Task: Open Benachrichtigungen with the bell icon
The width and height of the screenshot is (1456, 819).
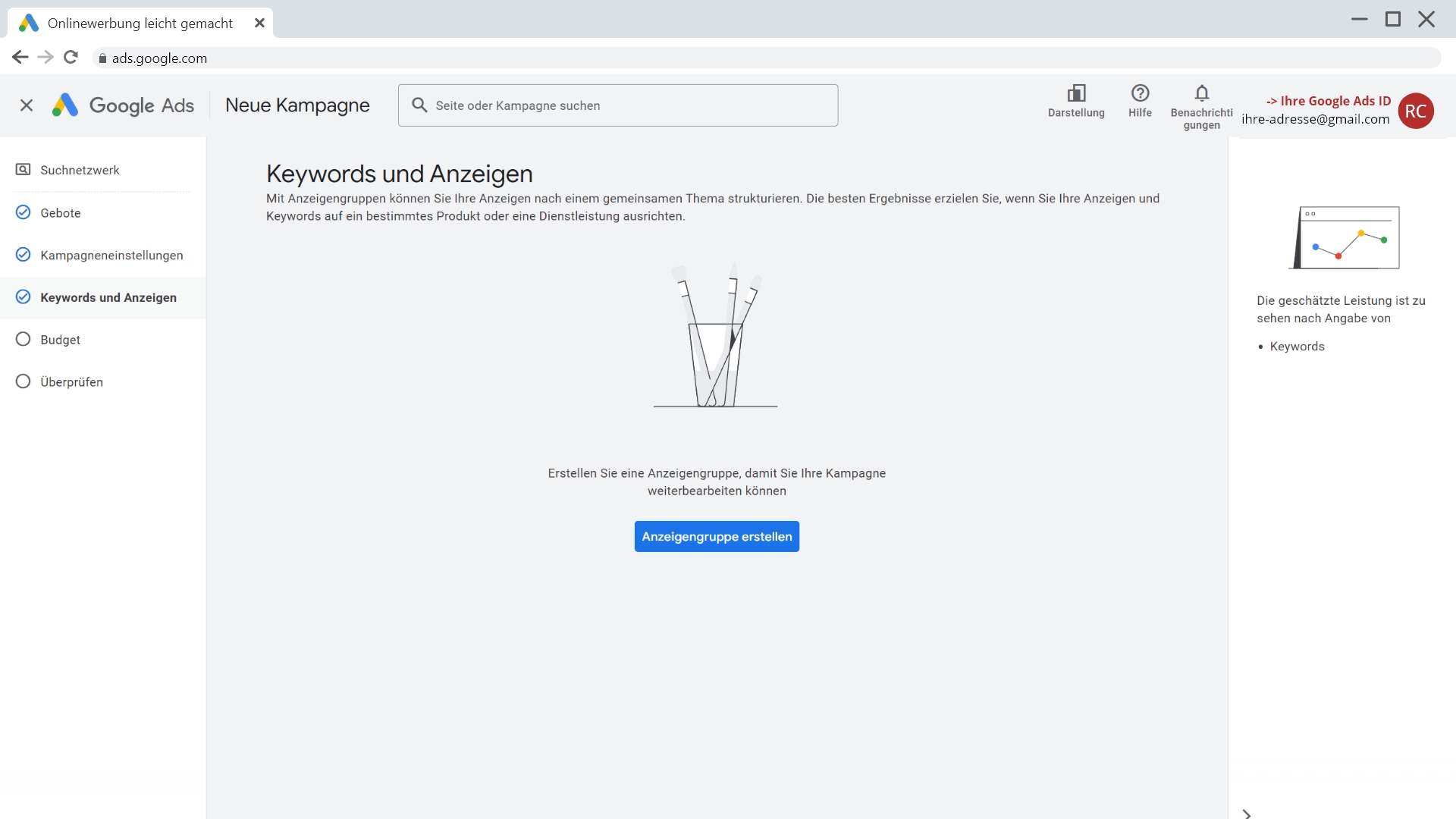Action: coord(1202,94)
